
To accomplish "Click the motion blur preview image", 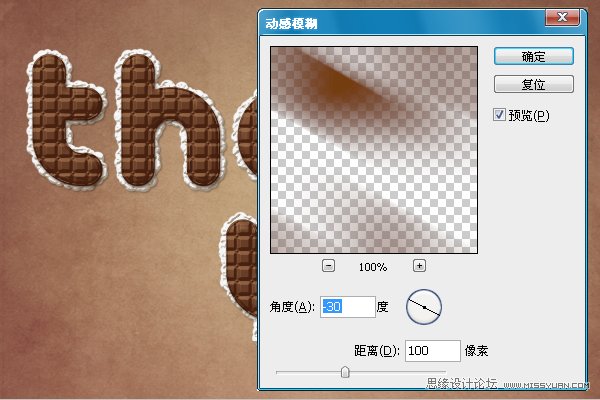I will click(x=374, y=150).
